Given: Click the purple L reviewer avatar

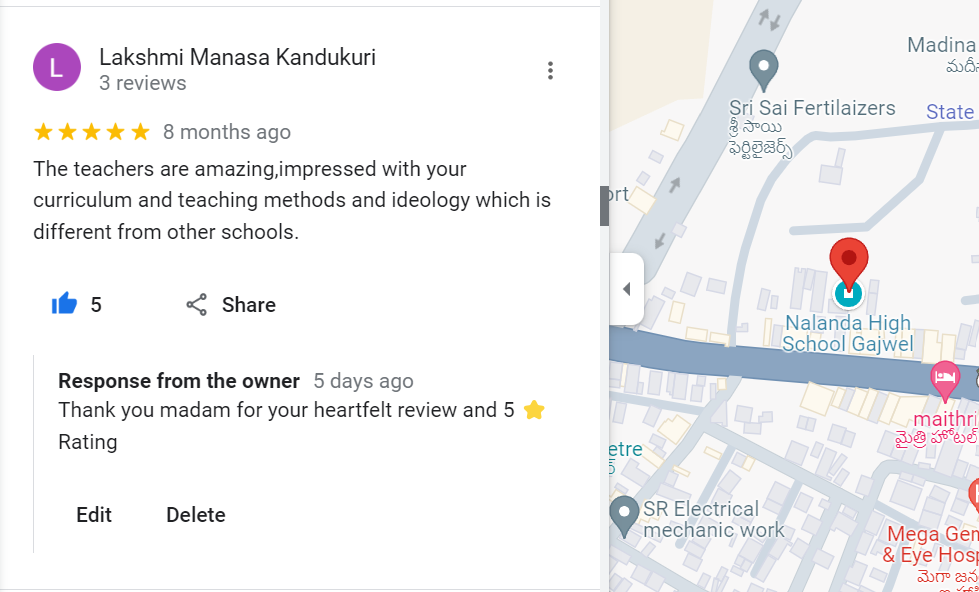Looking at the screenshot, I should pos(57,68).
